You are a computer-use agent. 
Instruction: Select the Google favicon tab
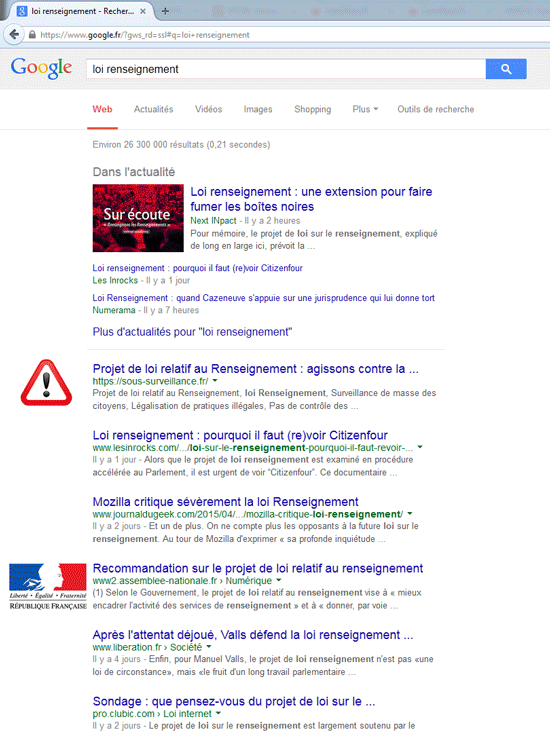coord(22,11)
